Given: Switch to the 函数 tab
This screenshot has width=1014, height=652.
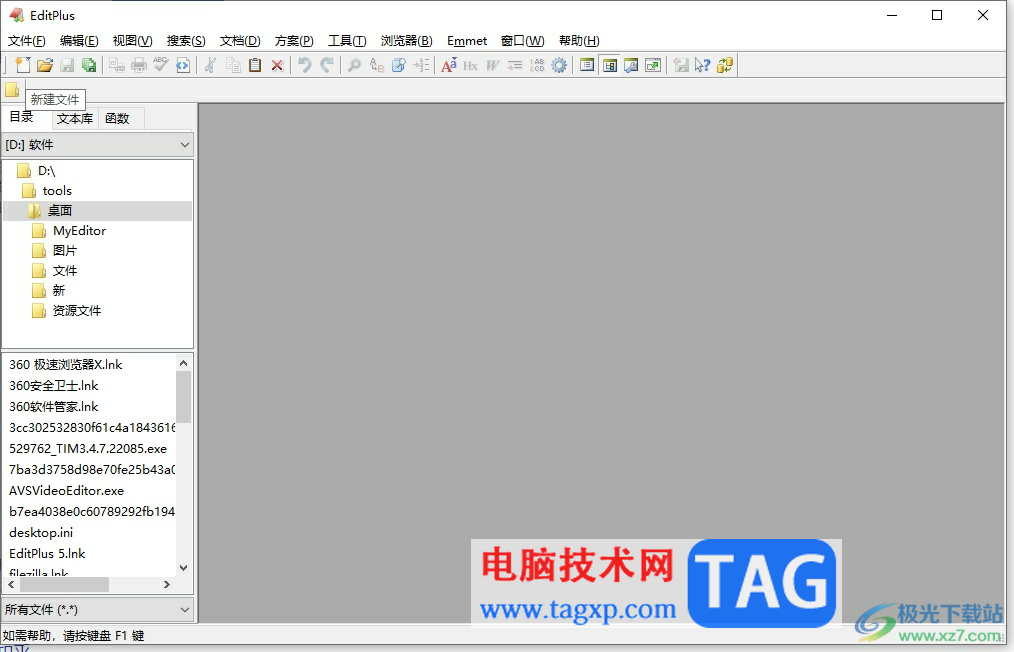Looking at the screenshot, I should tap(117, 118).
